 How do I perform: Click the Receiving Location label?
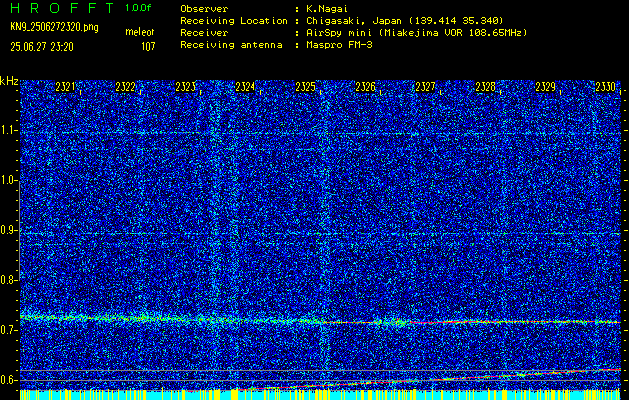[x=234, y=20]
